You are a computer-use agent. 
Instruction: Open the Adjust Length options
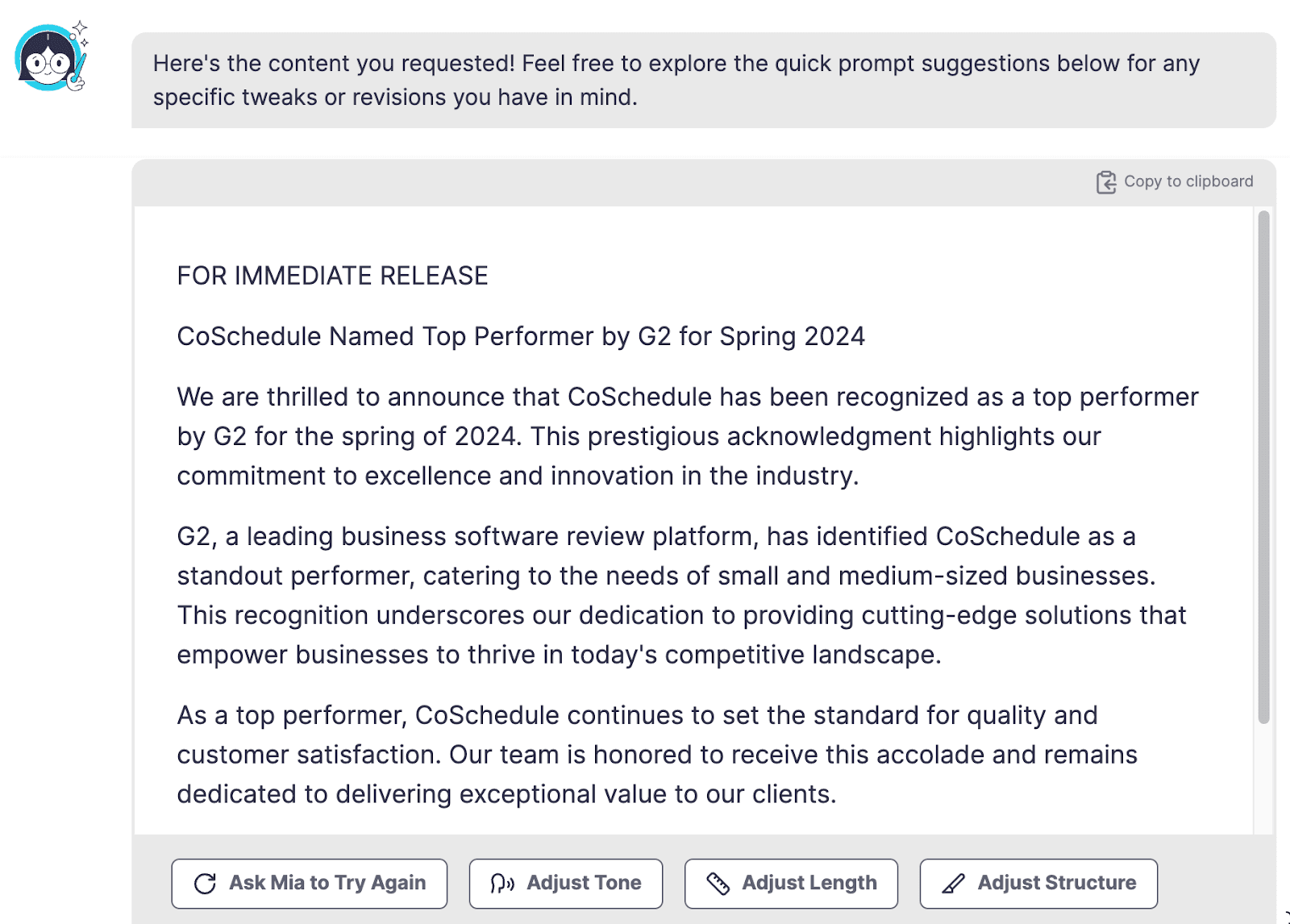tap(791, 884)
